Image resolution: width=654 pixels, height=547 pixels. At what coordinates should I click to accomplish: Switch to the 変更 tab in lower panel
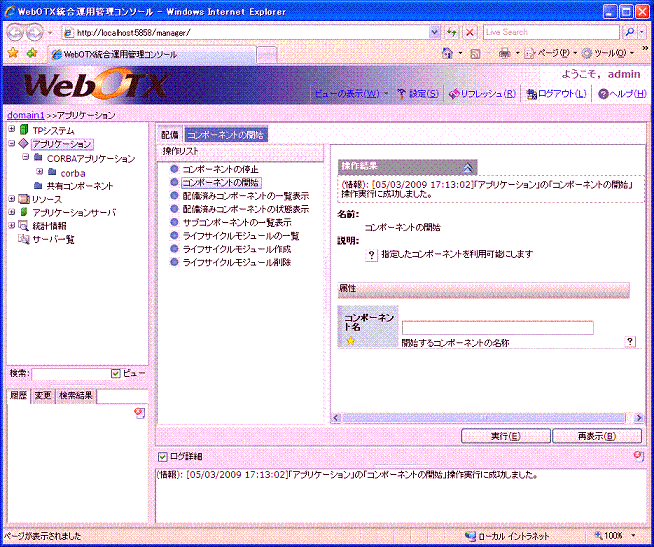(43, 396)
